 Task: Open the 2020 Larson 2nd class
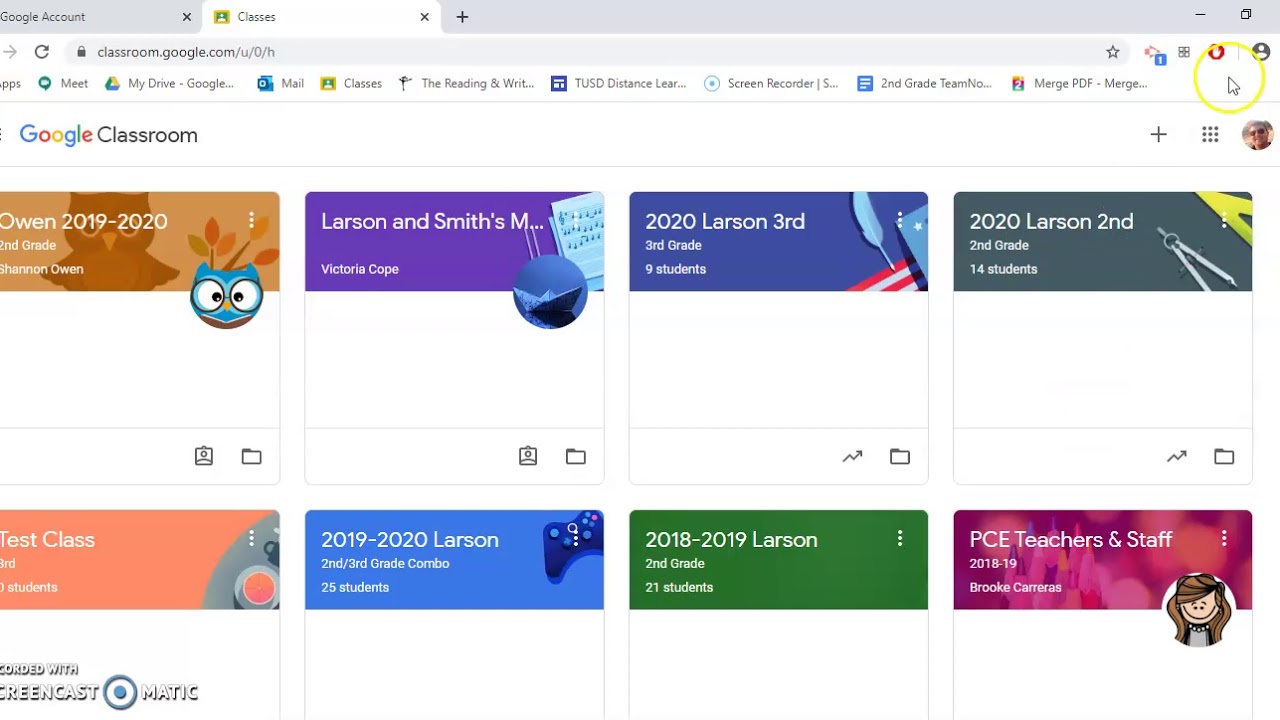(x=1051, y=221)
